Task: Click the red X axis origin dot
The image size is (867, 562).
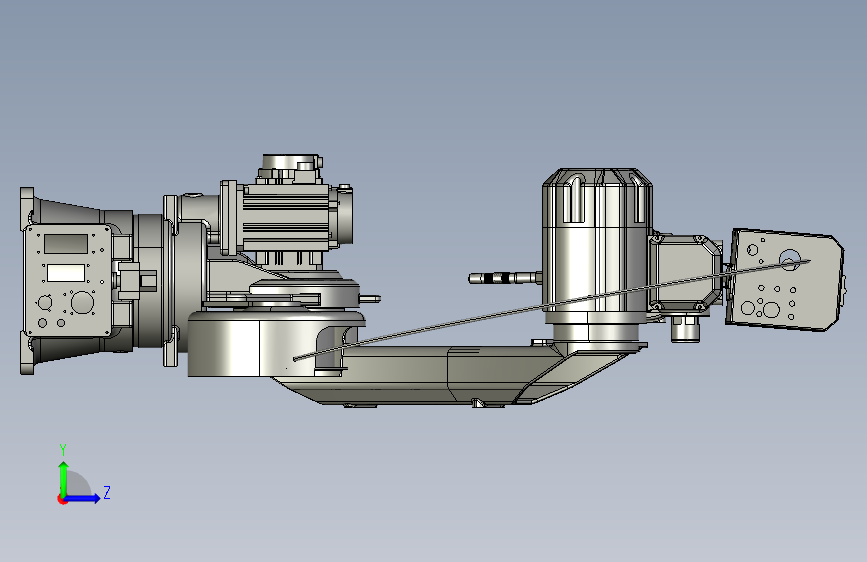Action: pyautogui.click(x=62, y=499)
